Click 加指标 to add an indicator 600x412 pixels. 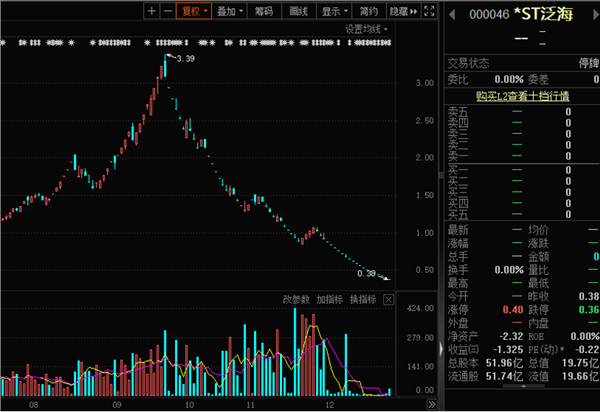point(330,299)
